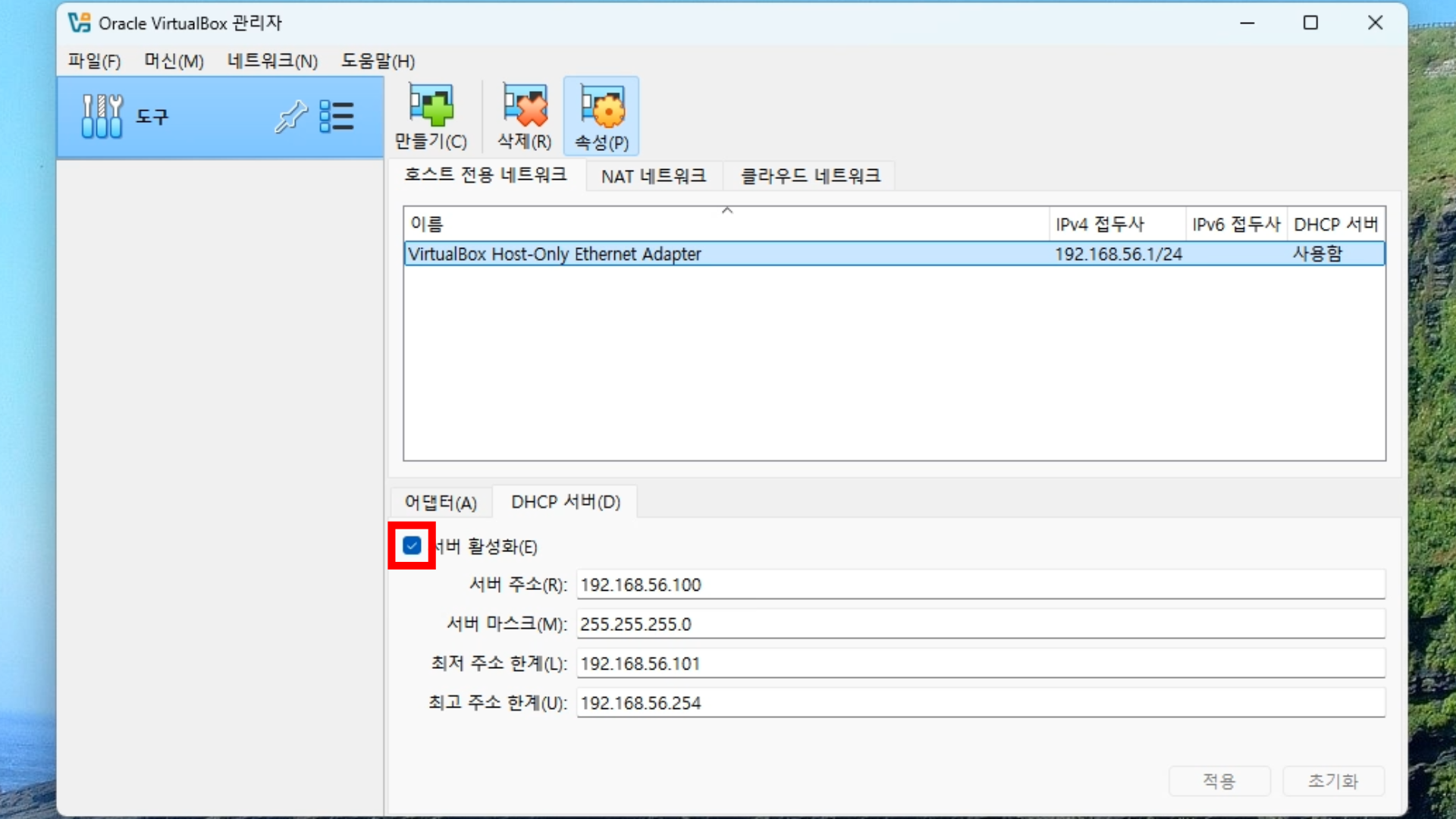The width and height of the screenshot is (1456, 819).
Task: Switch to the 클라우드 네트워크 tab
Action: pos(810,176)
